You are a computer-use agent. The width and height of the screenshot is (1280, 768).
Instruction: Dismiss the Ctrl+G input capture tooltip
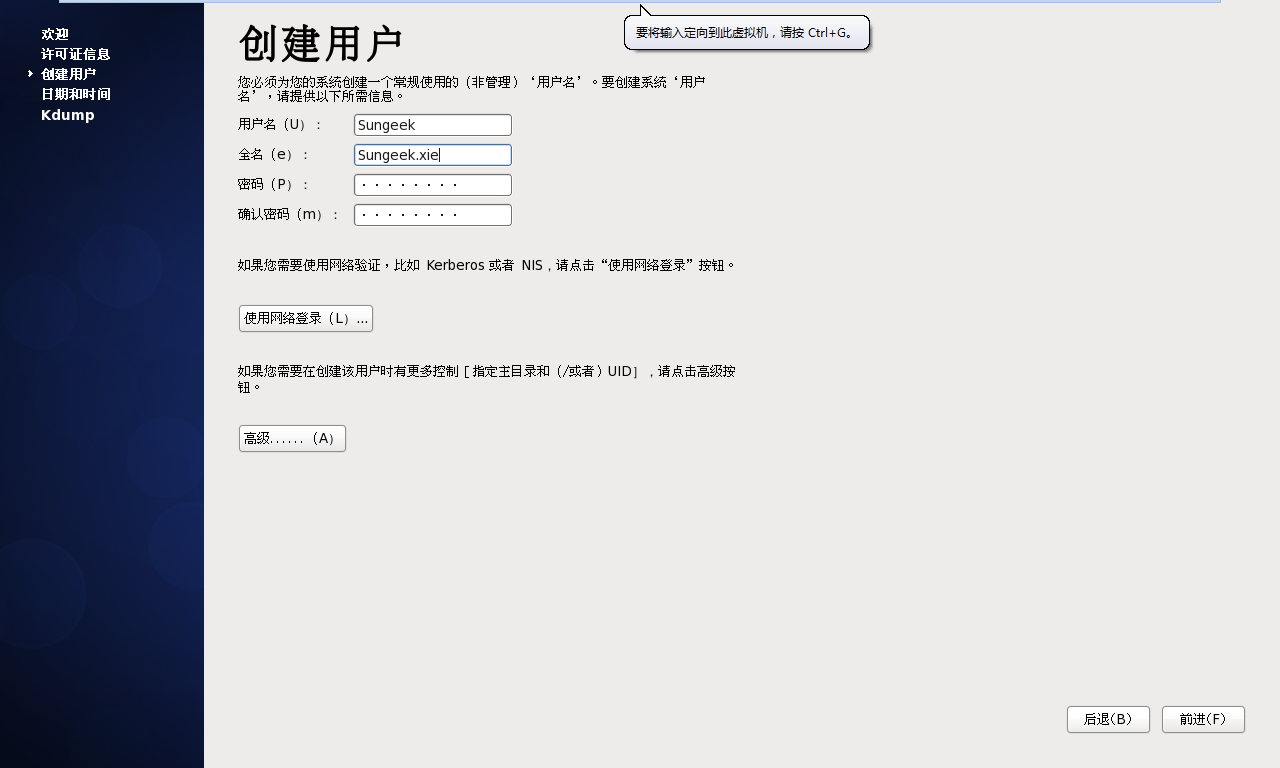click(x=746, y=32)
